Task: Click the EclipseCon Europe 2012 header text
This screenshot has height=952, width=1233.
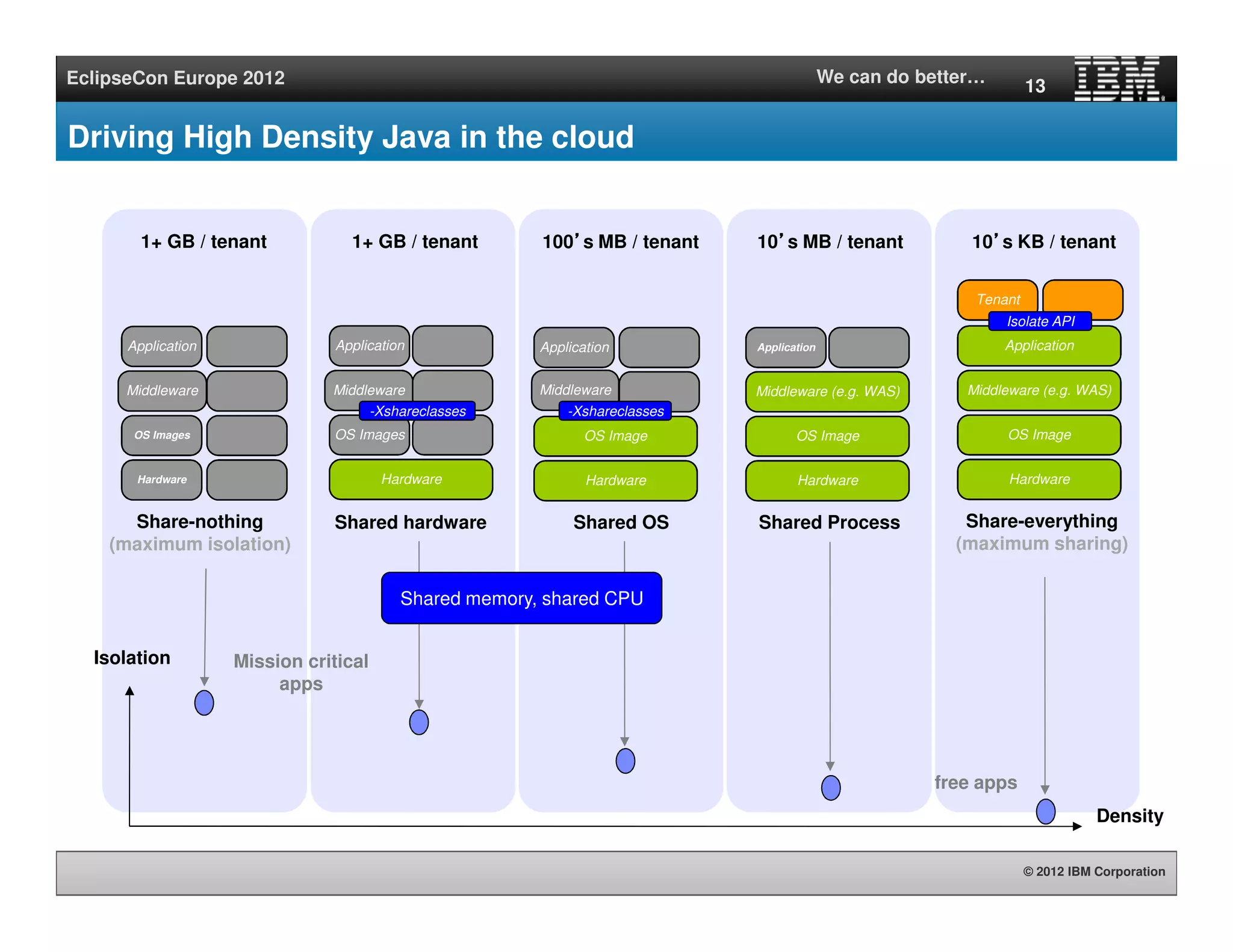Action: click(175, 78)
